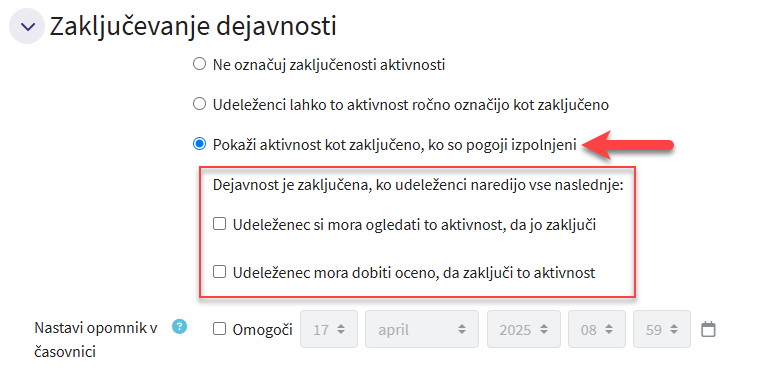Open the calendar date picker icon
775x376 pixels.
709,329
